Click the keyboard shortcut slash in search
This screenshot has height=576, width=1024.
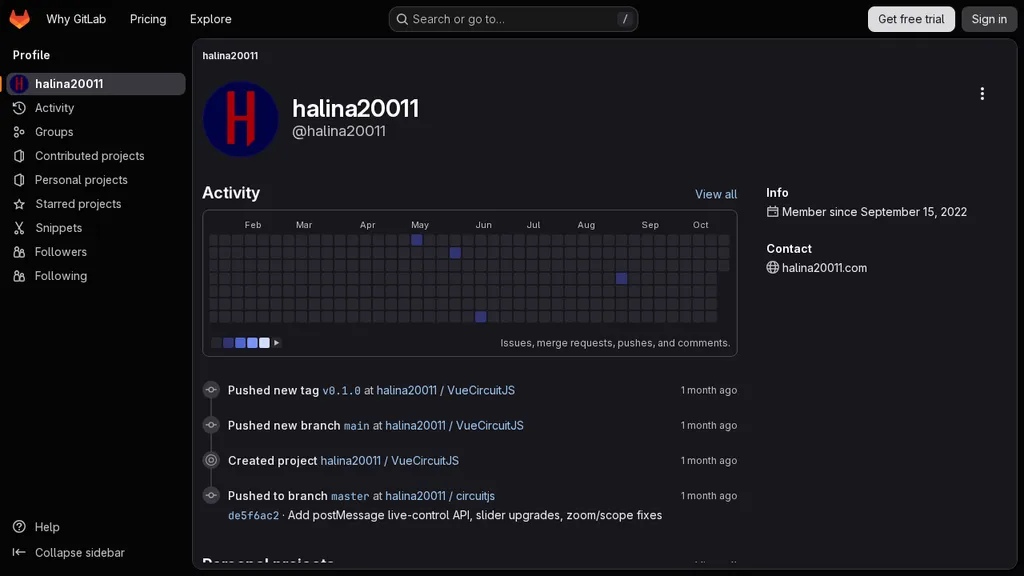(625, 19)
